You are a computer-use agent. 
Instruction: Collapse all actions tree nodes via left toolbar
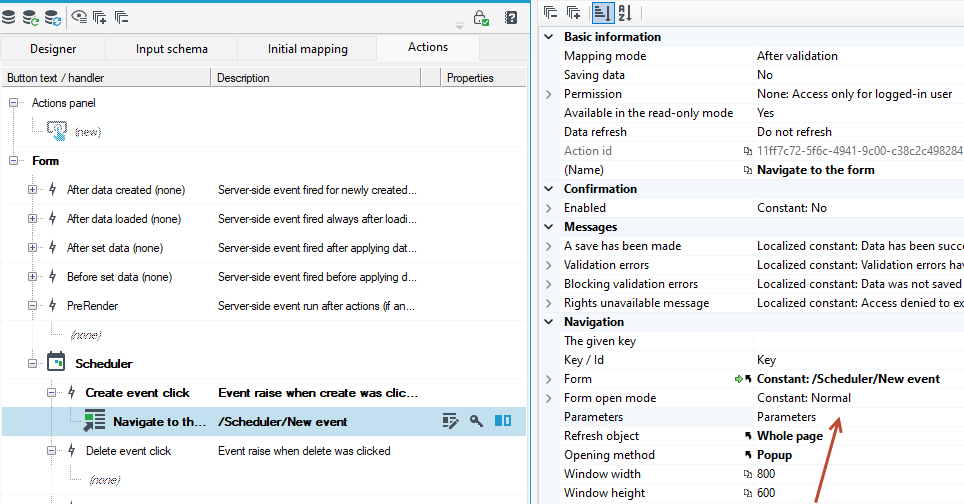[x=121, y=17]
